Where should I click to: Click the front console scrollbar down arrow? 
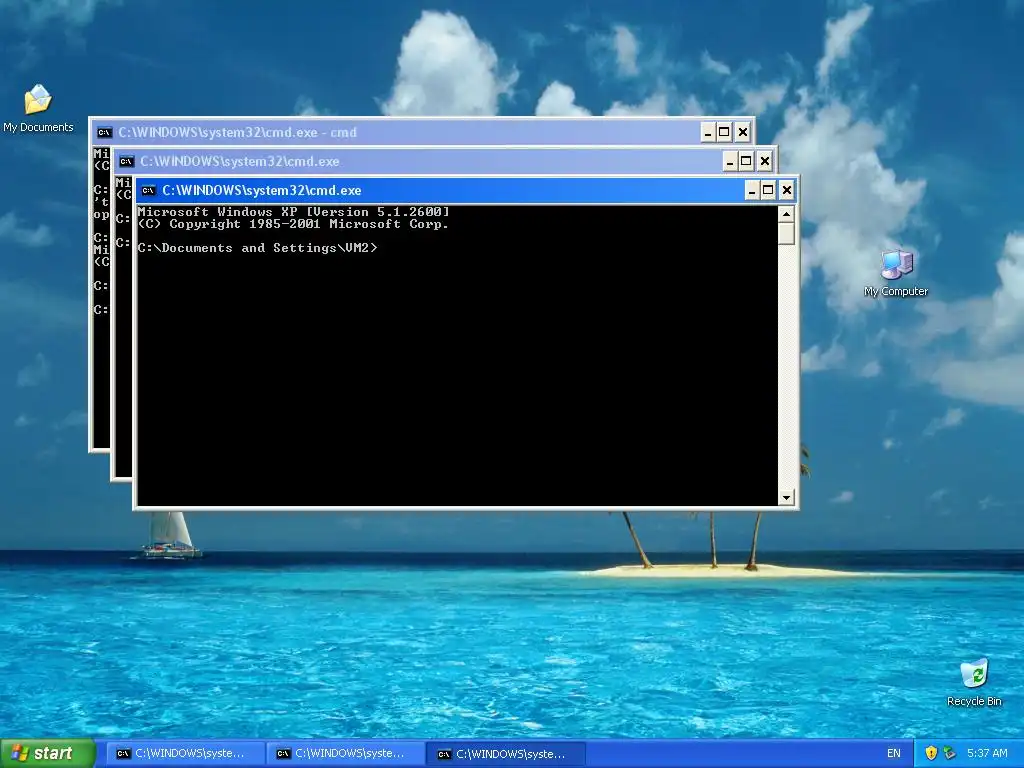(786, 498)
